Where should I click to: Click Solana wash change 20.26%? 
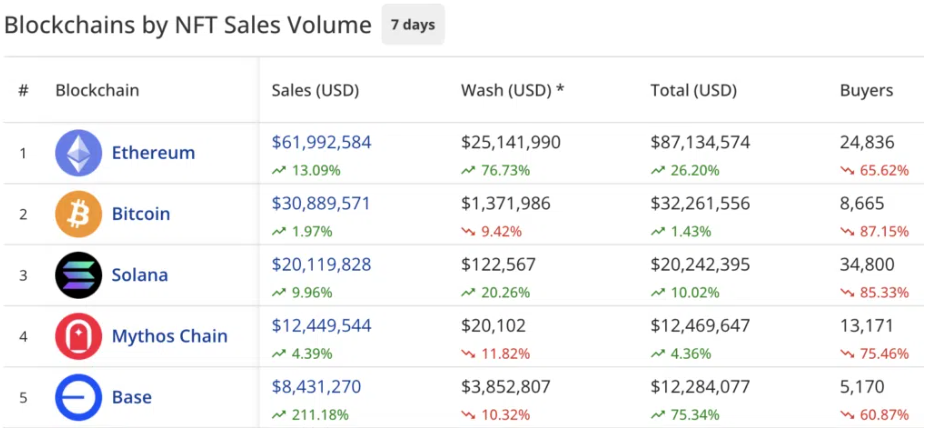[495, 293]
